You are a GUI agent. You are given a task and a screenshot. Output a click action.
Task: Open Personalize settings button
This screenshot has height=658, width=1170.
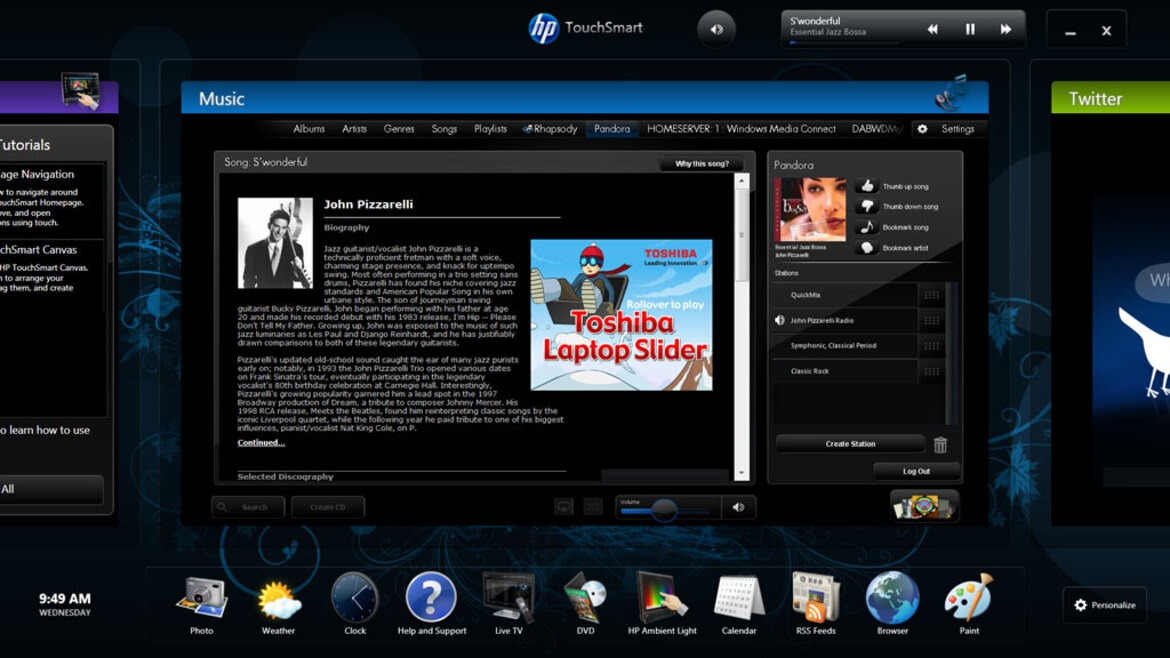tap(1105, 605)
